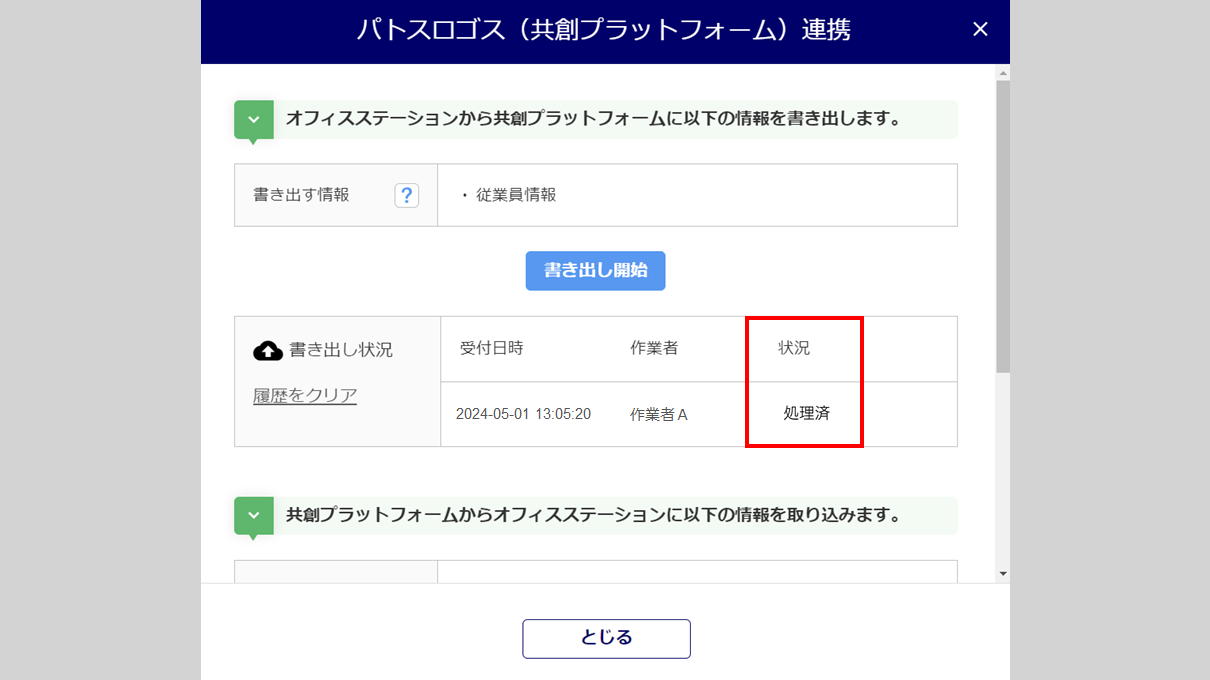Click the 書き出す情報 label
1210x680 pixels.
click(x=301, y=195)
